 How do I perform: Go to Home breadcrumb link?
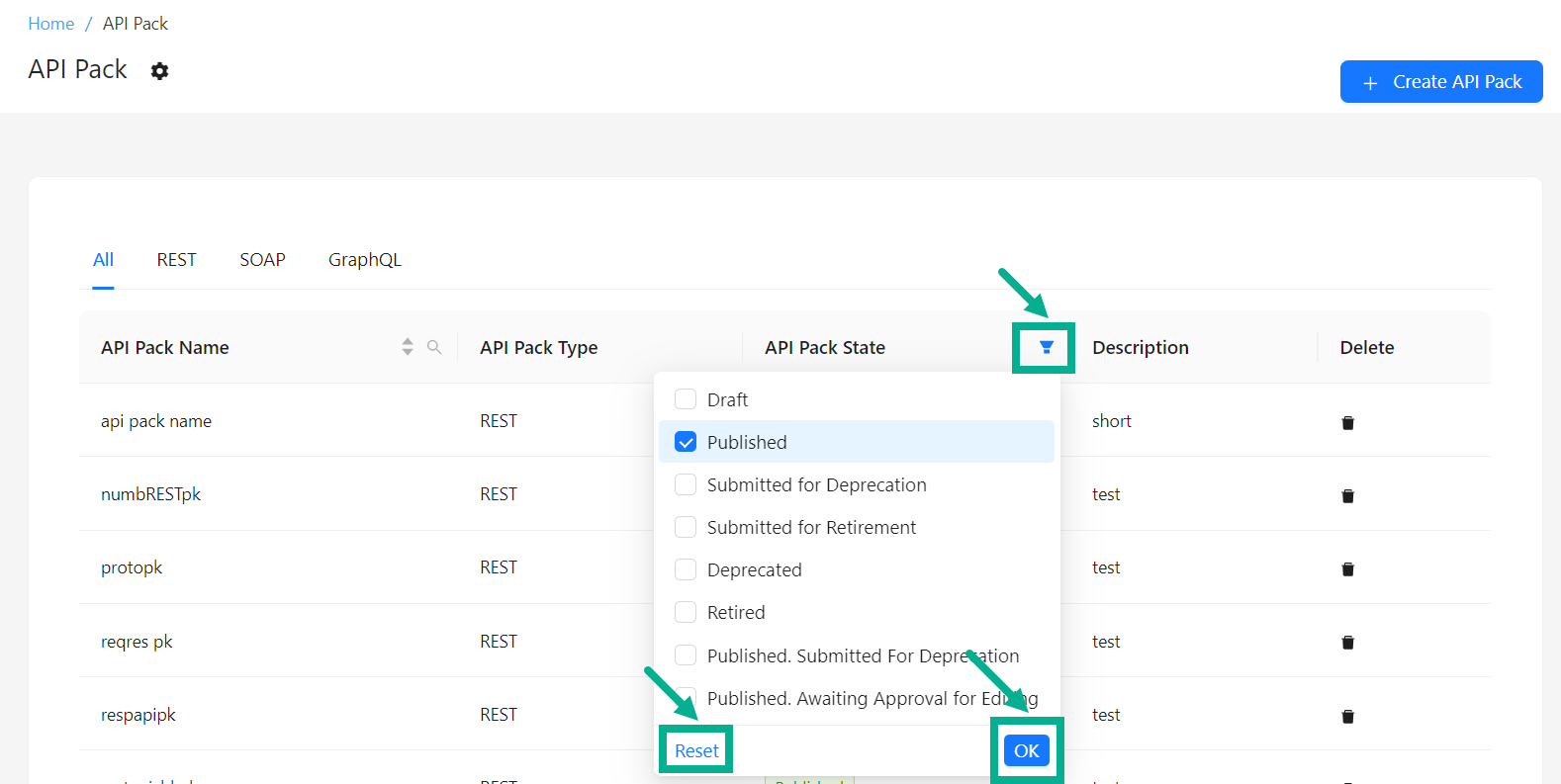click(50, 24)
